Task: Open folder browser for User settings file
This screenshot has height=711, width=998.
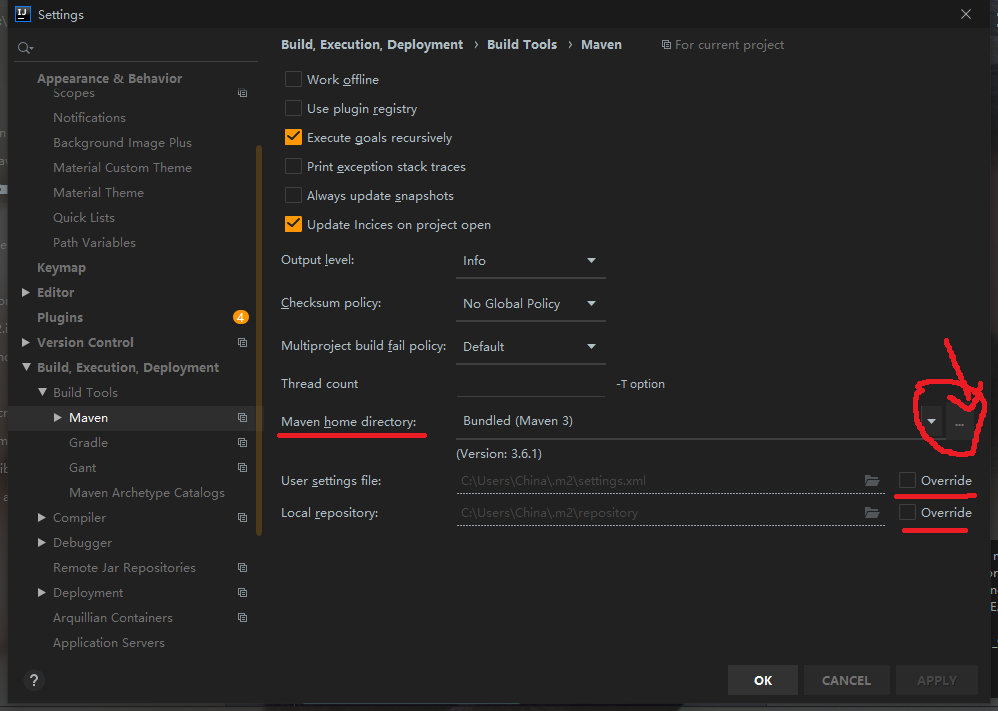Action: (872, 481)
